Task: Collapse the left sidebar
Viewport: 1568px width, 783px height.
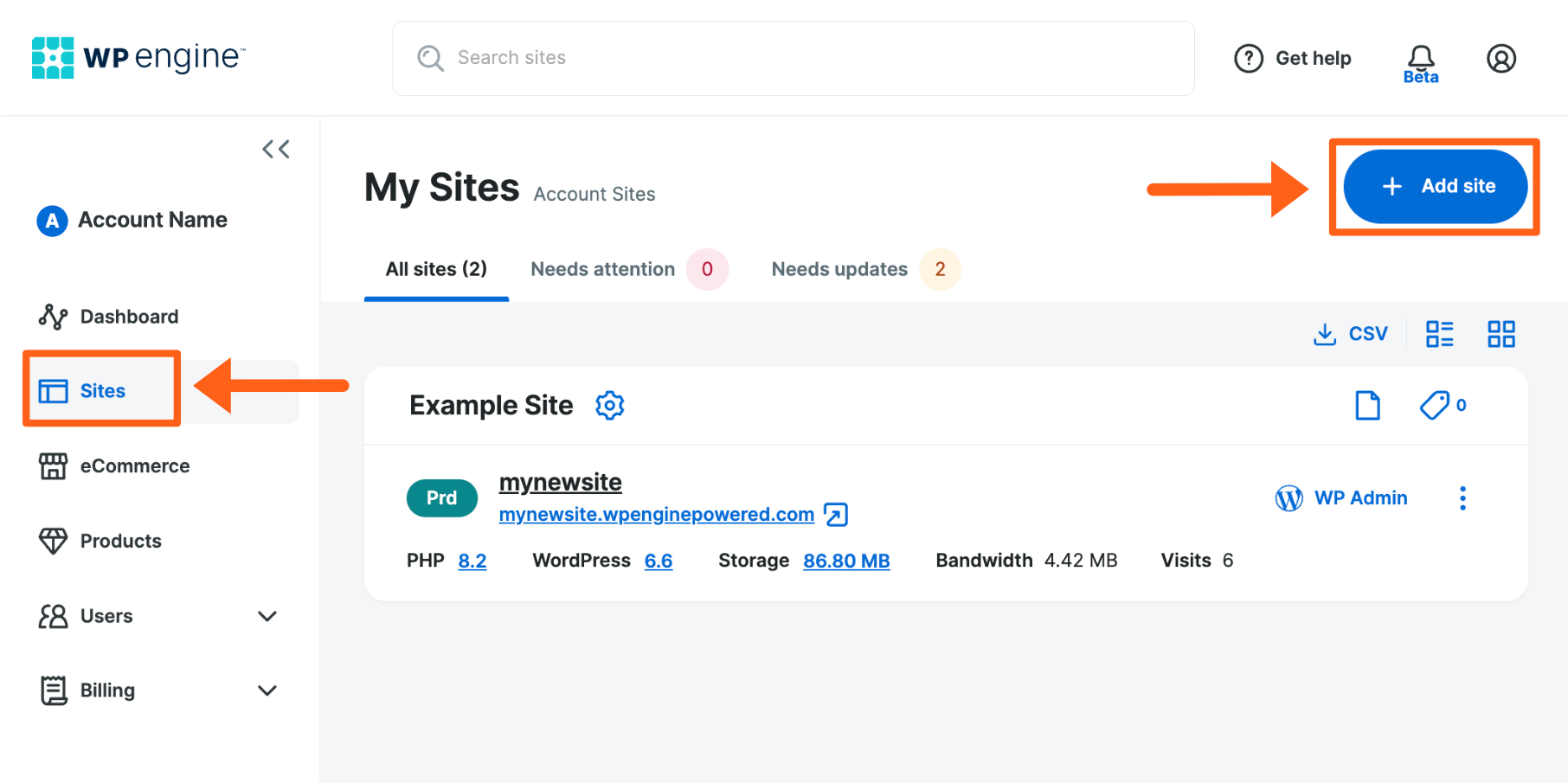Action: click(x=275, y=148)
